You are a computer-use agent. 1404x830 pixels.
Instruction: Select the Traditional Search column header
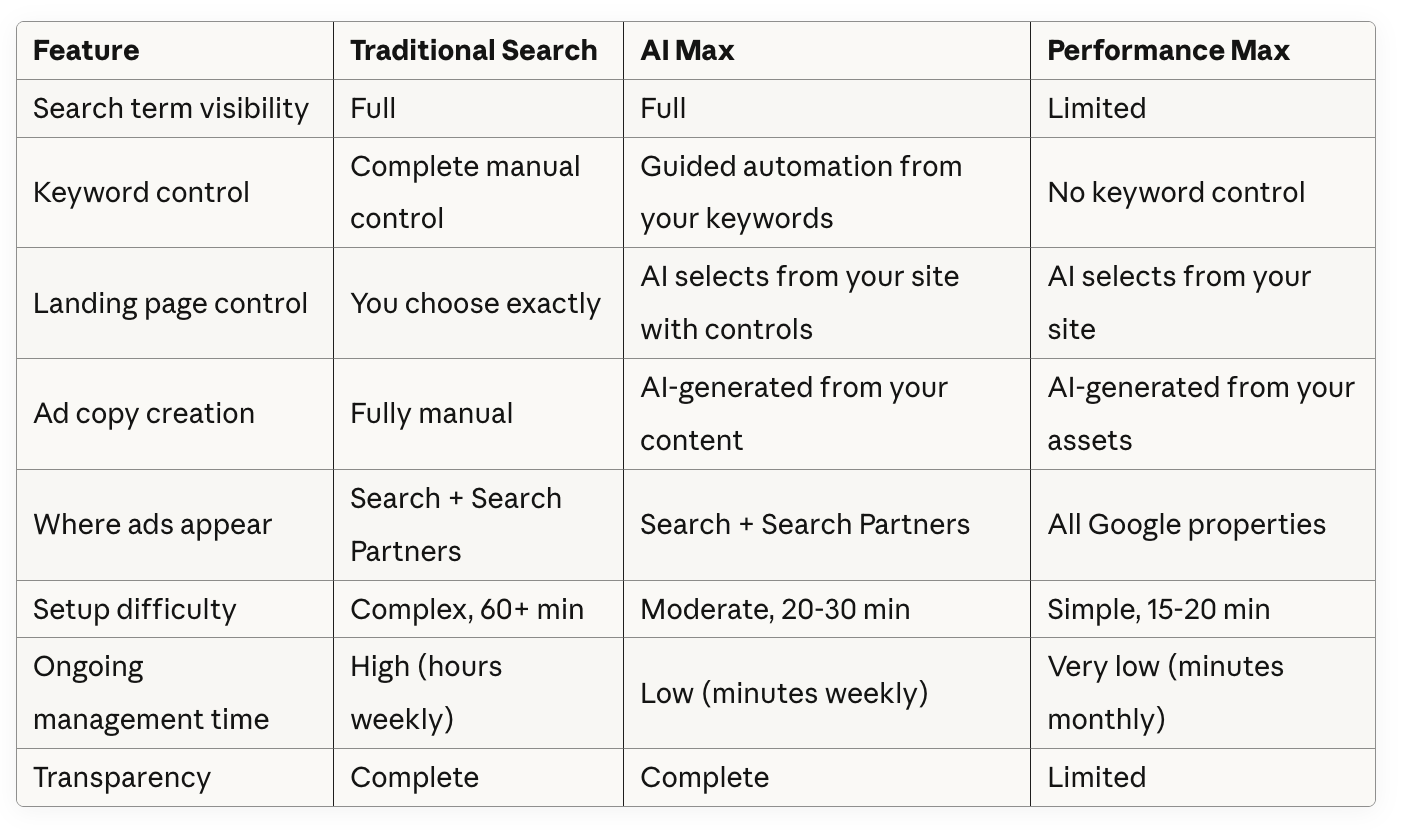coord(474,51)
